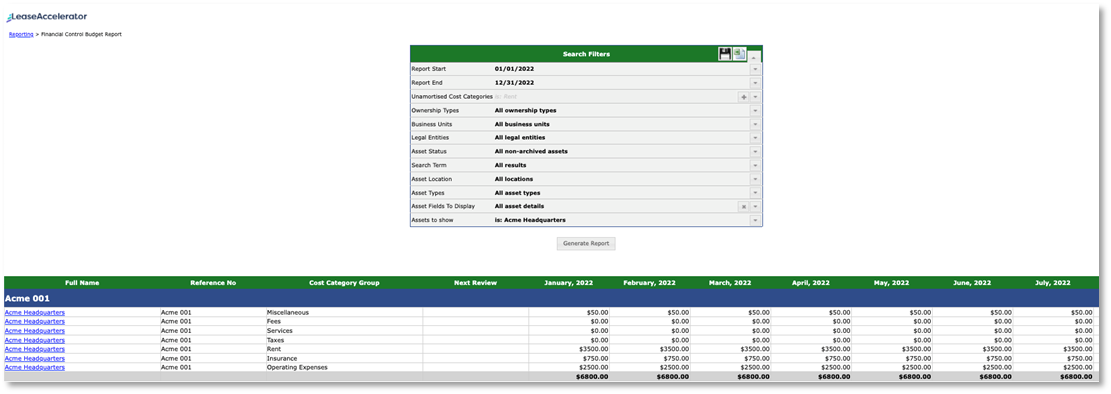Expand the Asset Types dropdown
The image size is (1111, 394).
(755, 193)
